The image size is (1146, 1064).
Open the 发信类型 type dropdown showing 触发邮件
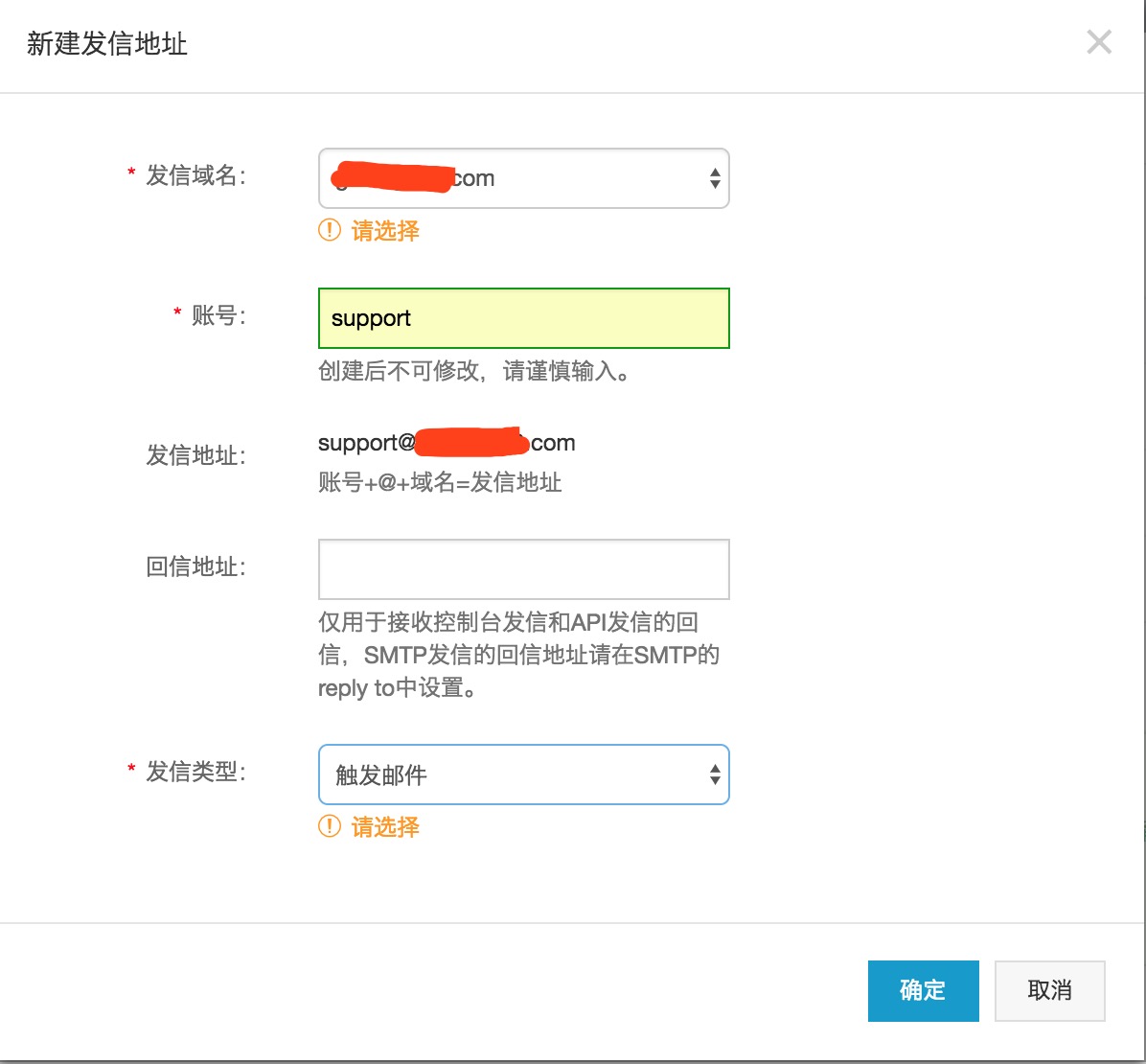pyautogui.click(x=524, y=775)
